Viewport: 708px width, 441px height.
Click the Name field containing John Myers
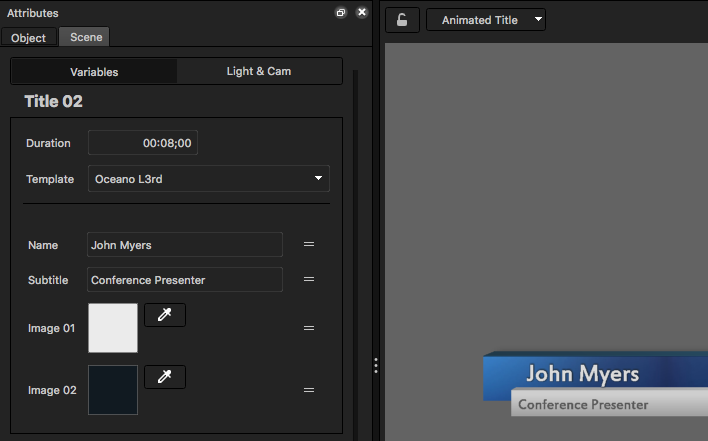(185, 245)
